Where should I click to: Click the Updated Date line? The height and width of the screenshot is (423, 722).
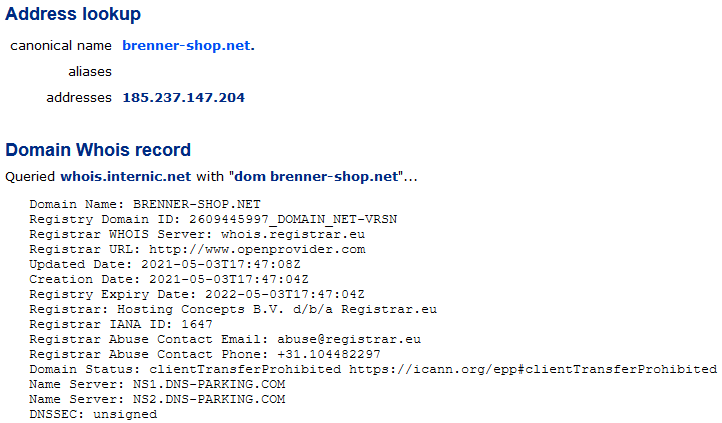tap(165, 264)
